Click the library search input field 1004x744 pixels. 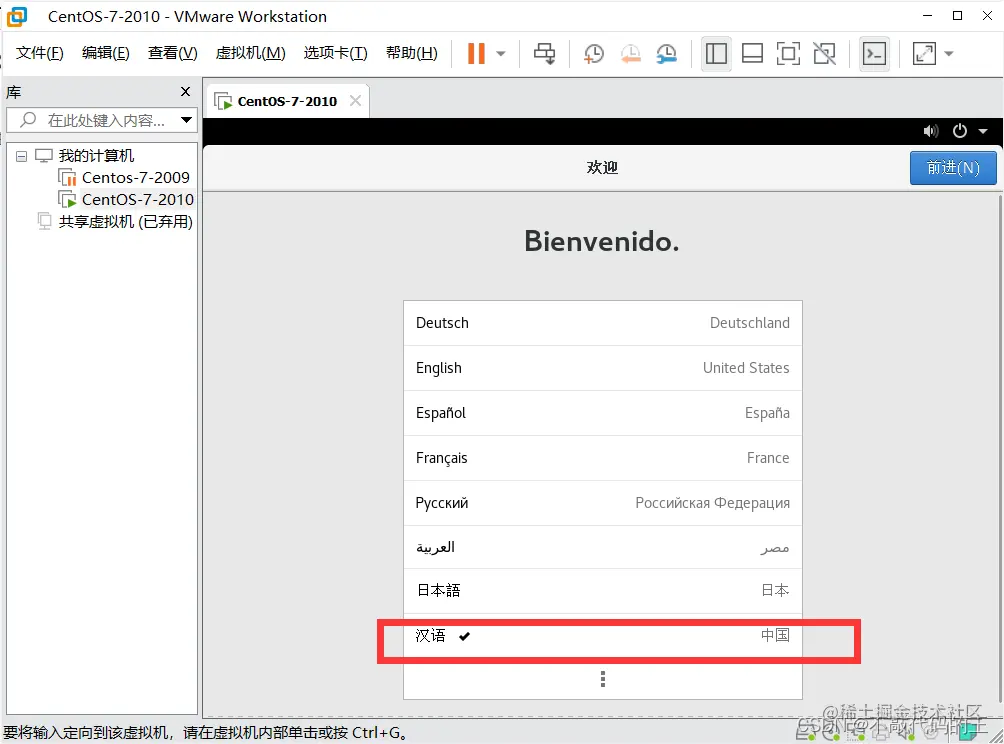(102, 120)
